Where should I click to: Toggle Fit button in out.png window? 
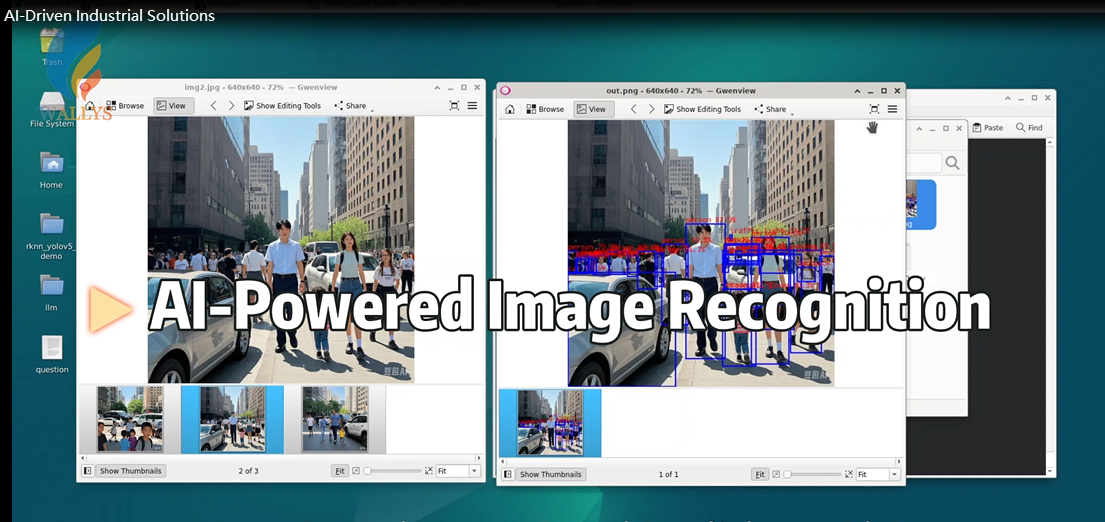760,474
